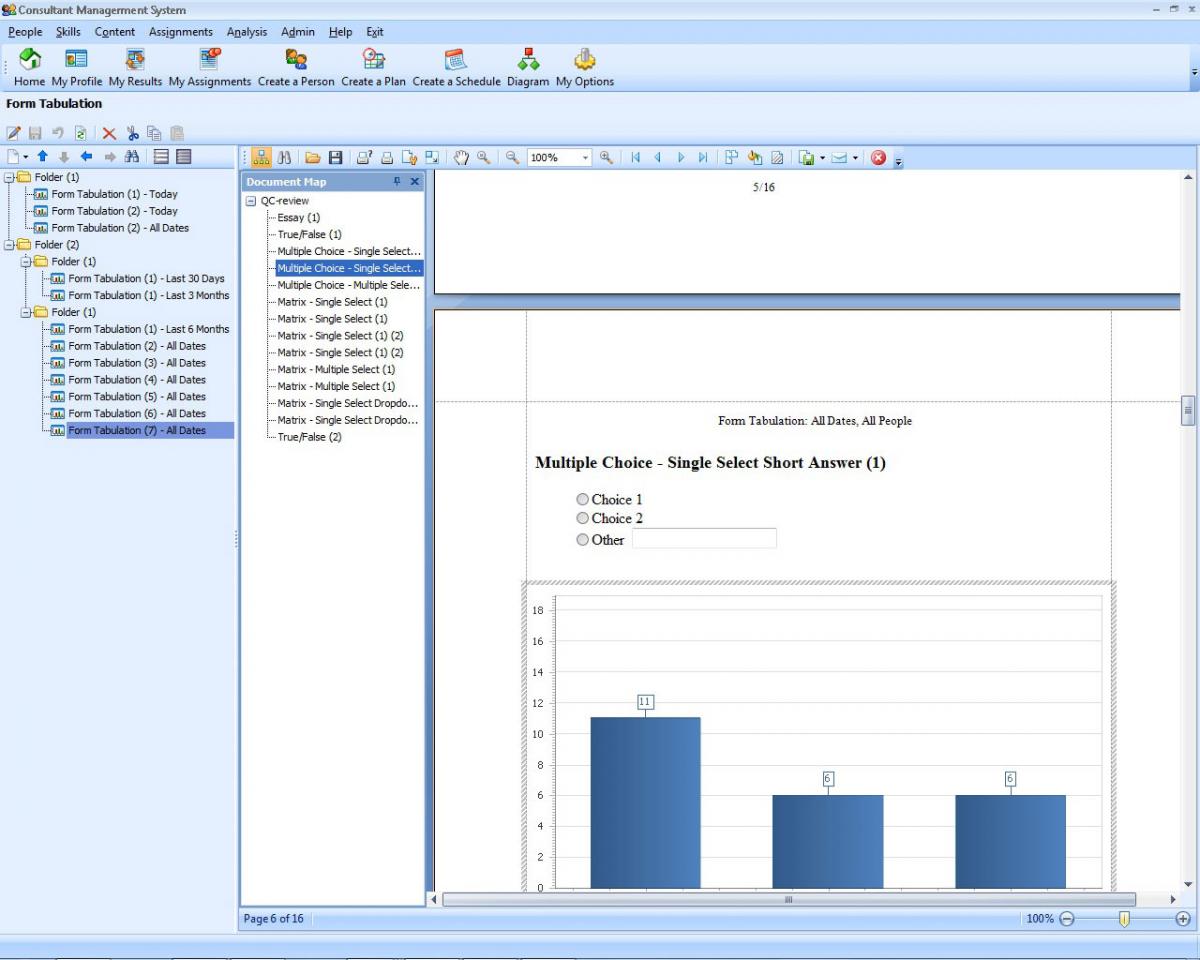Click the red X delete icon
The image size is (1200, 960).
[109, 133]
